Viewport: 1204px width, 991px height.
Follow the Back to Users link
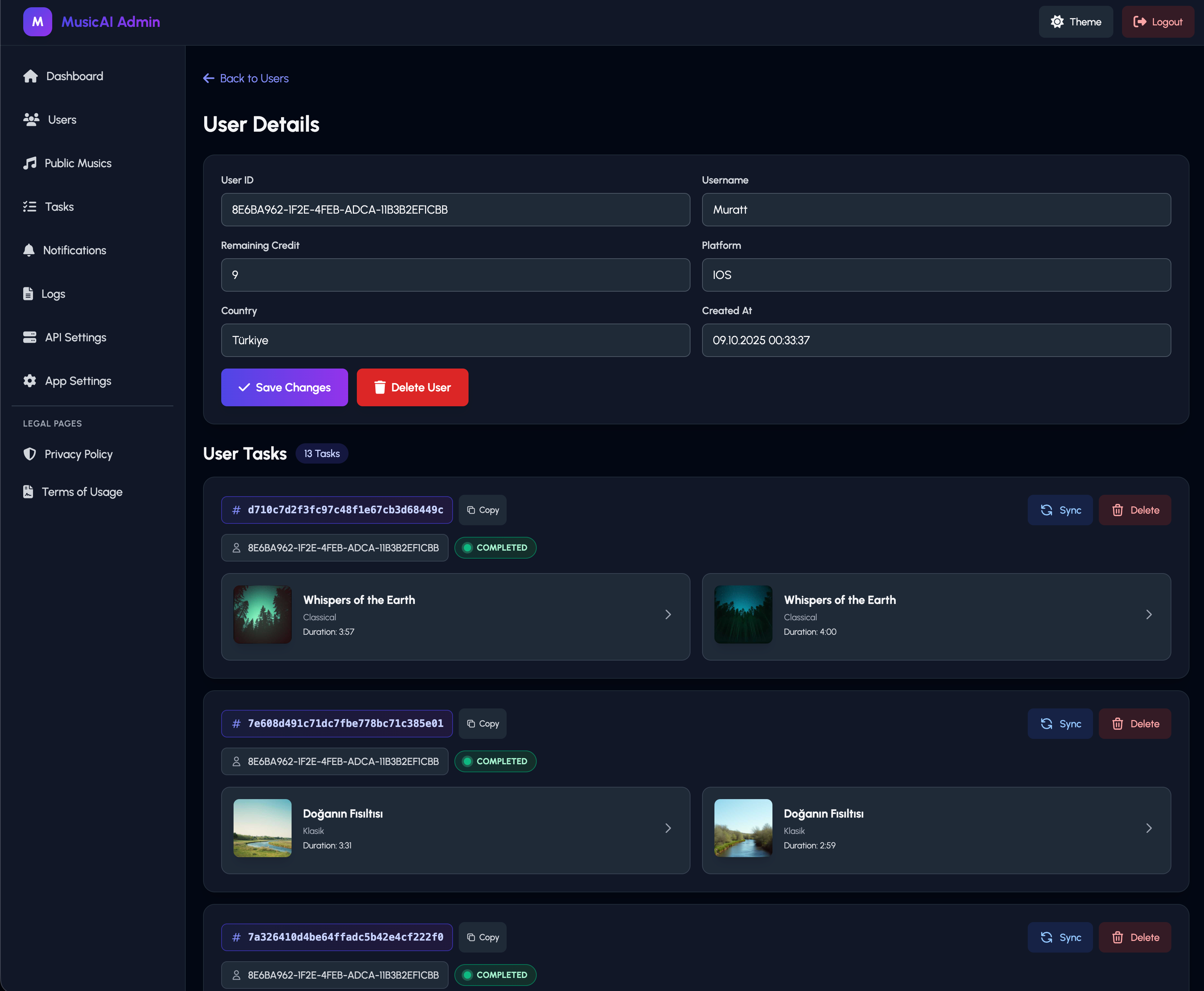[x=246, y=78]
